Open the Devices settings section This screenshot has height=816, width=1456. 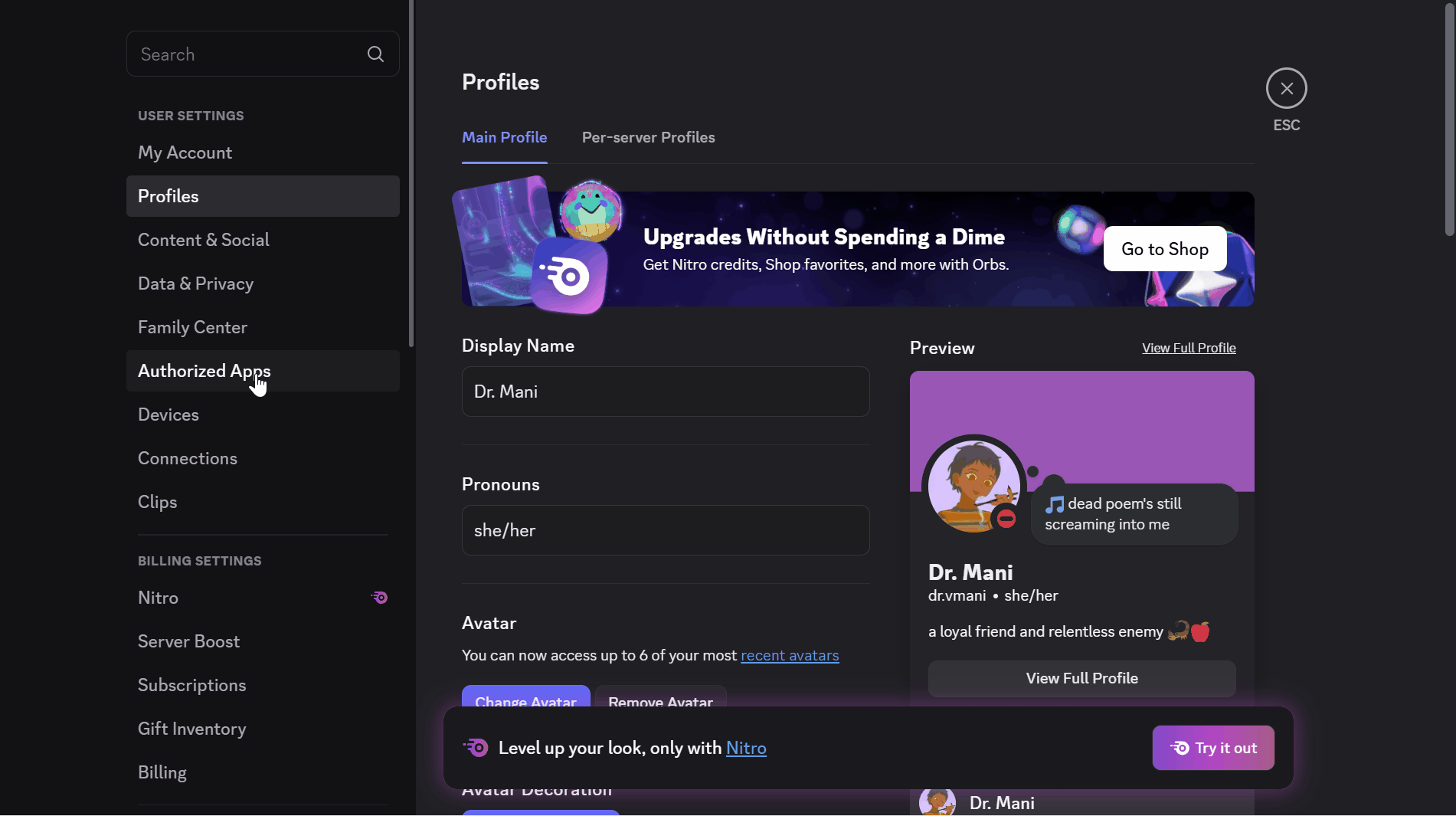coord(168,415)
